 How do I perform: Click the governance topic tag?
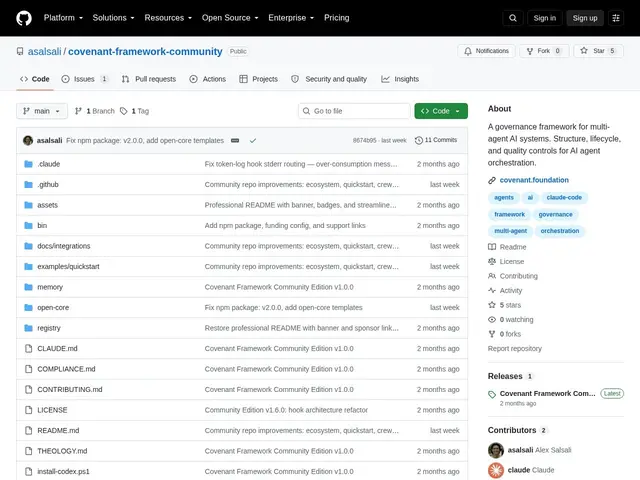coord(555,214)
